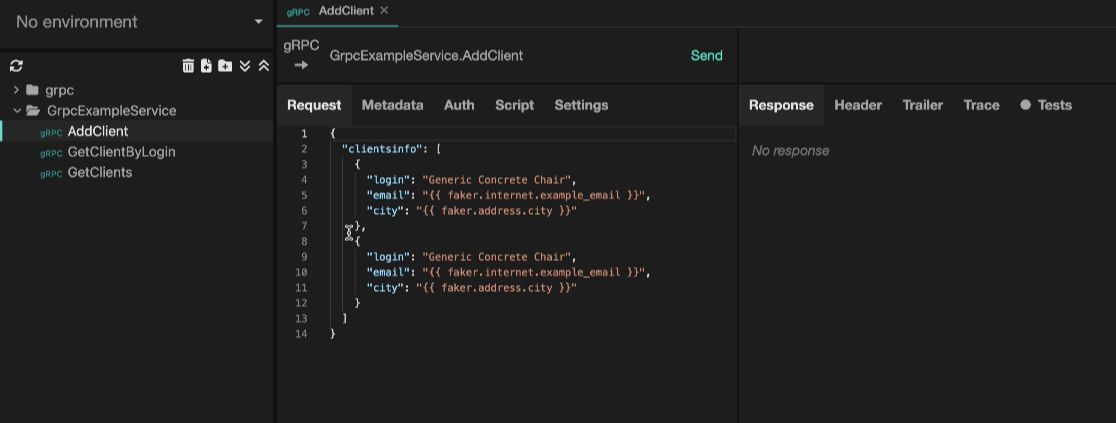Open the Tests tab
Image resolution: width=1116 pixels, height=423 pixels.
point(1046,105)
